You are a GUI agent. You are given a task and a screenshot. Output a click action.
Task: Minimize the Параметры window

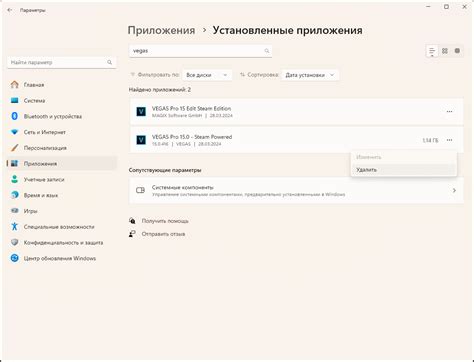(x=429, y=7)
